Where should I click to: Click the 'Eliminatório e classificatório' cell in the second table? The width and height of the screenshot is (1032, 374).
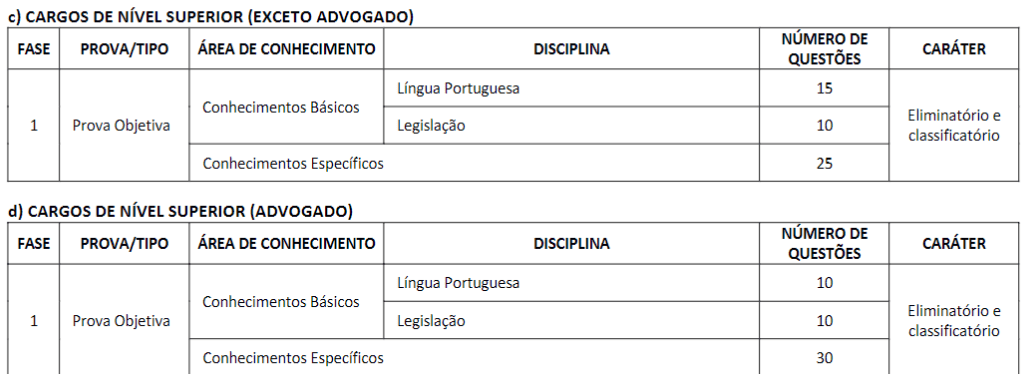pyautogui.click(x=954, y=321)
